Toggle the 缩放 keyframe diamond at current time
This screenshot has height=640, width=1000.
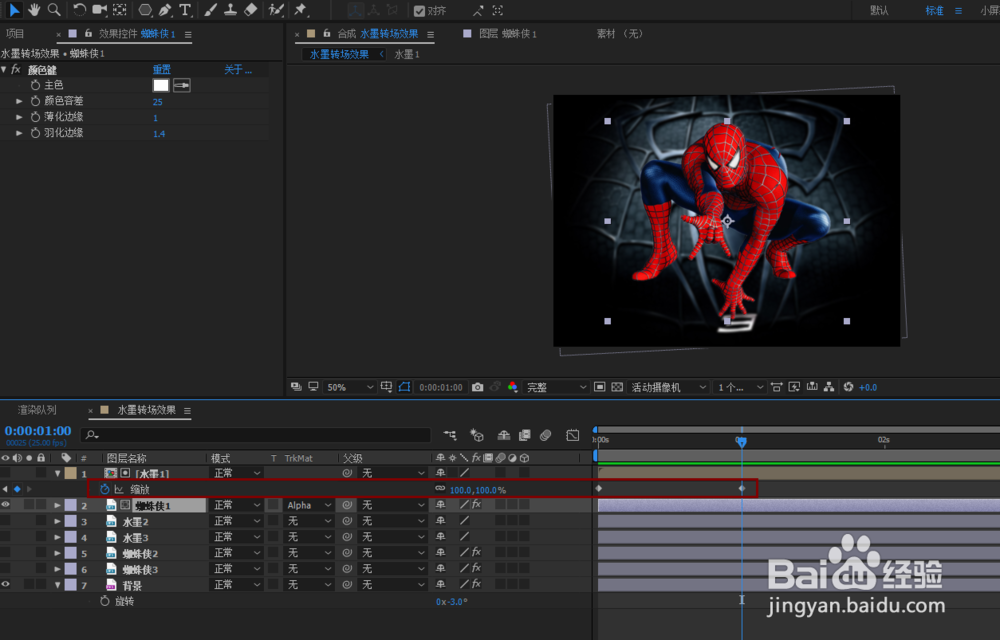pyautogui.click(x=17, y=489)
